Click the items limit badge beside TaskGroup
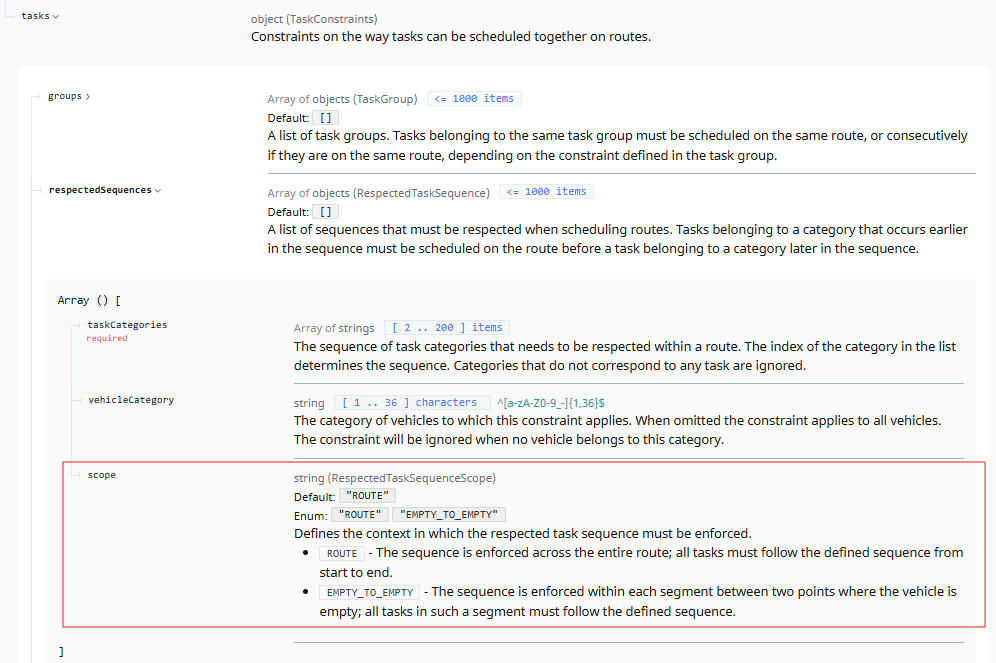Image resolution: width=996 pixels, height=663 pixels. (474, 99)
